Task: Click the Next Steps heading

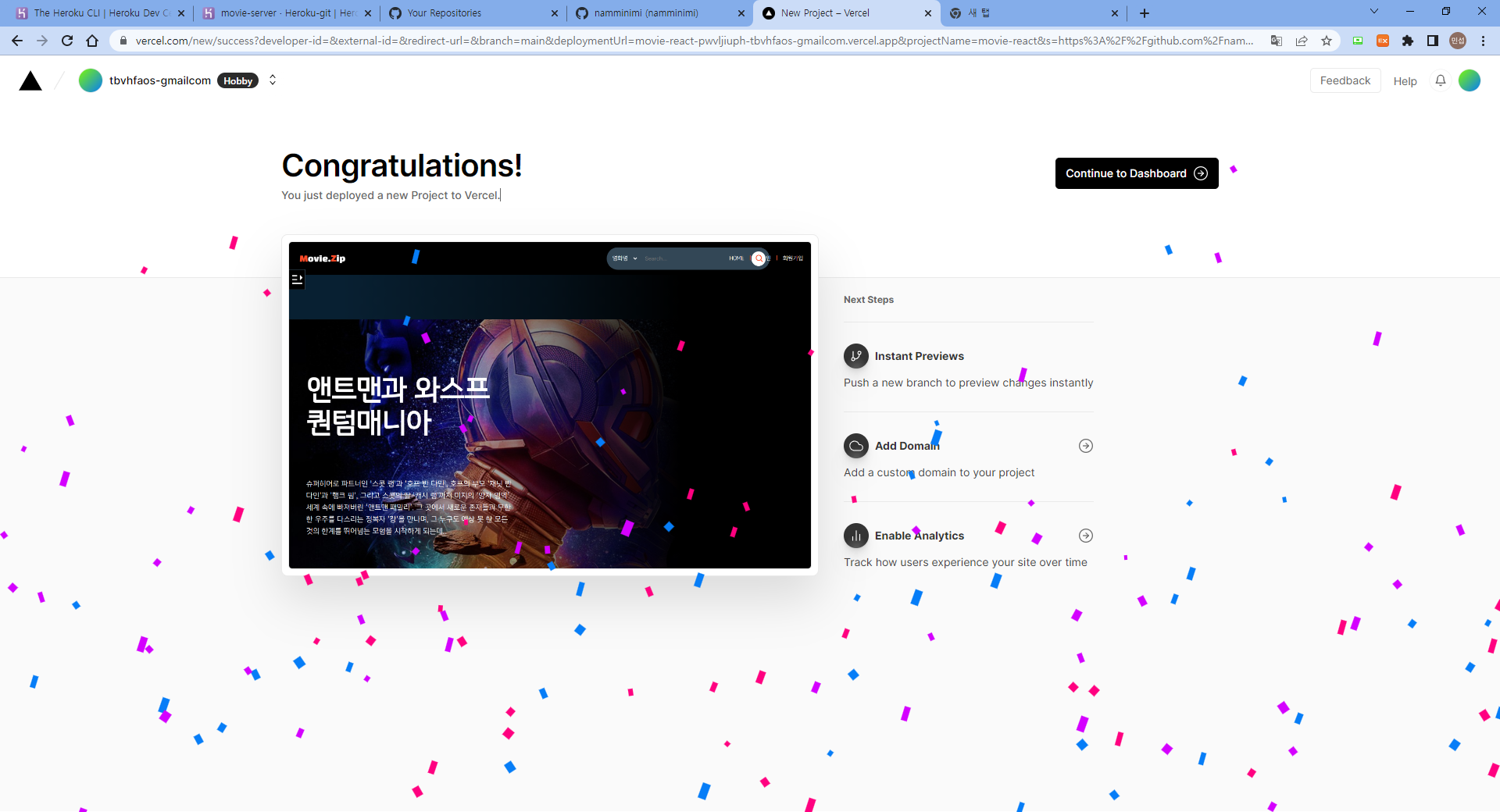Action: click(869, 300)
